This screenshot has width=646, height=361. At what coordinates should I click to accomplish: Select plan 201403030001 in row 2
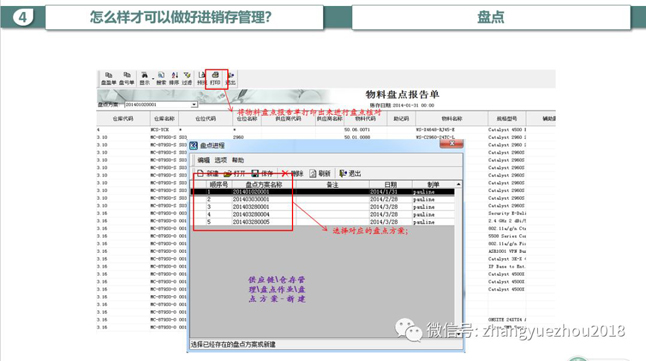(x=251, y=199)
